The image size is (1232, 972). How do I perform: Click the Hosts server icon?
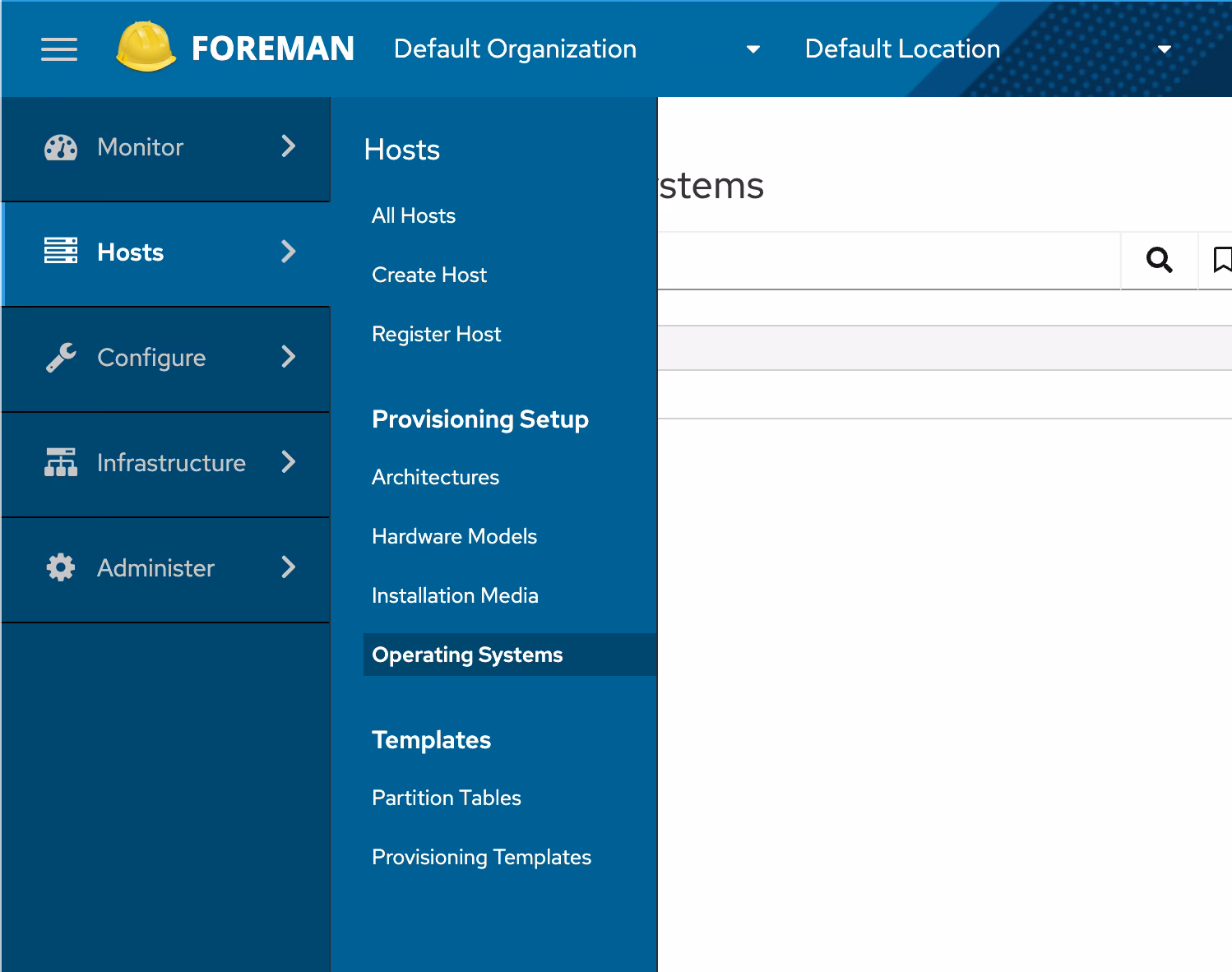[61, 252]
